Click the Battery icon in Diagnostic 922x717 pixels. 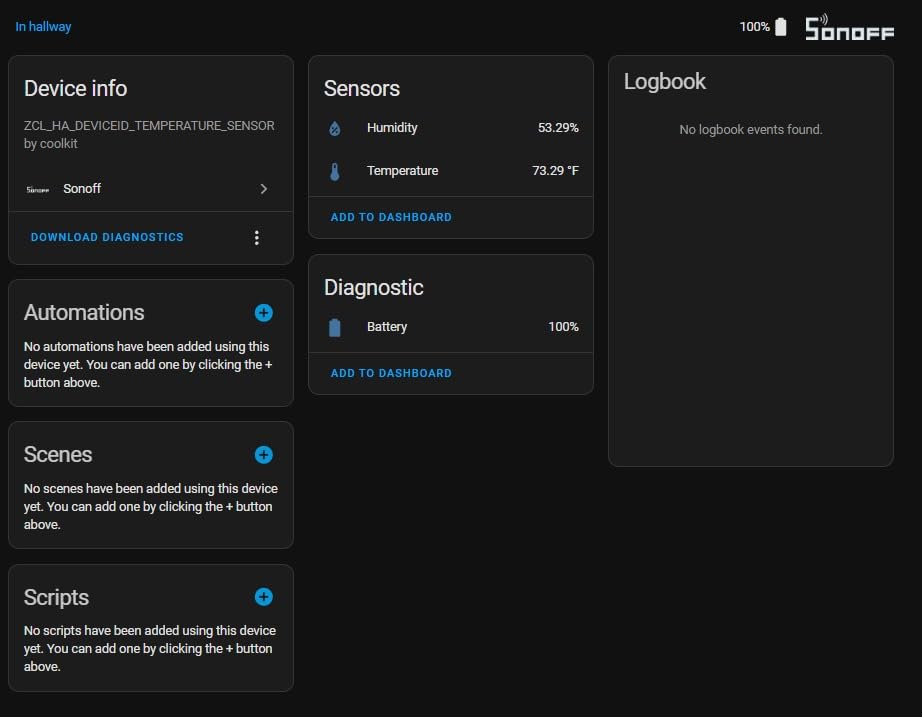click(x=335, y=327)
